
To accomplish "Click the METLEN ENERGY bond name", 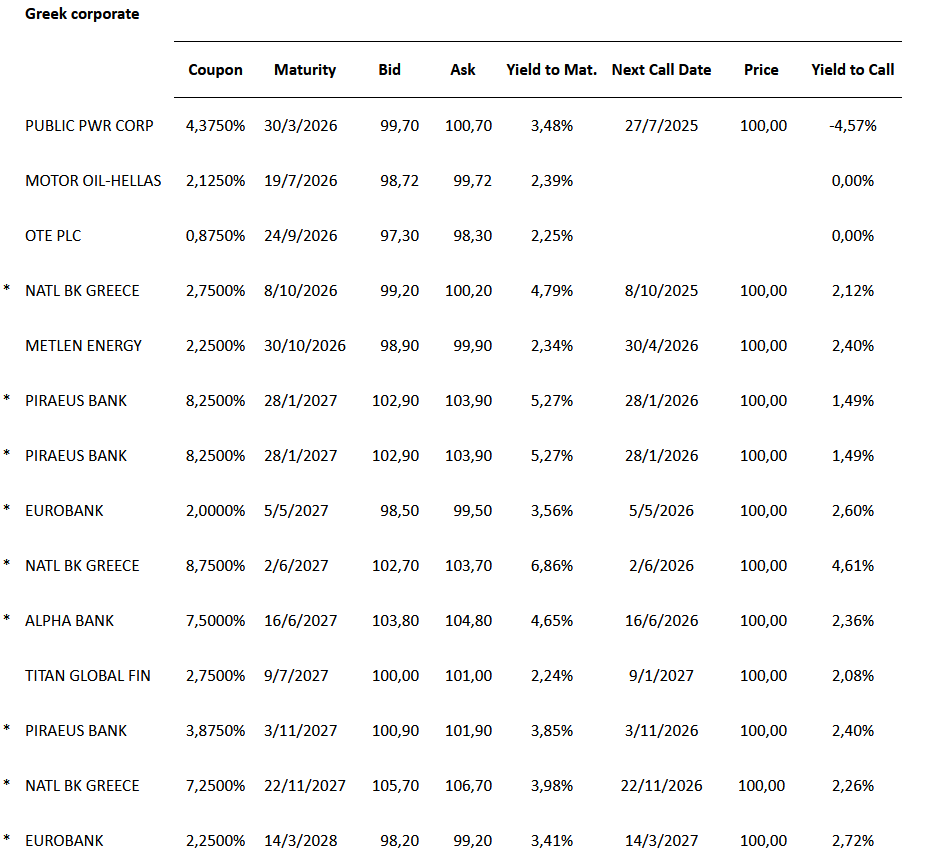I will point(84,346).
